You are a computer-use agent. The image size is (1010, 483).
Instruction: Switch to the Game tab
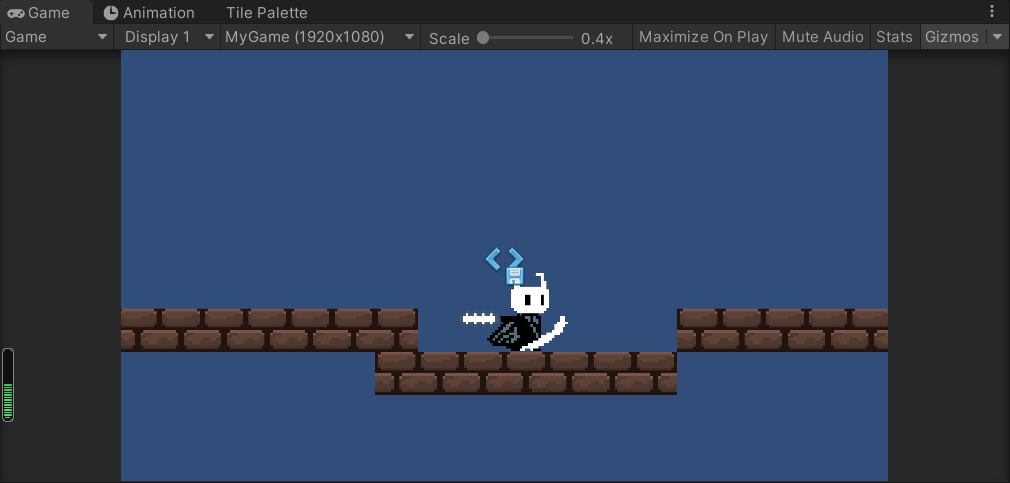46,12
